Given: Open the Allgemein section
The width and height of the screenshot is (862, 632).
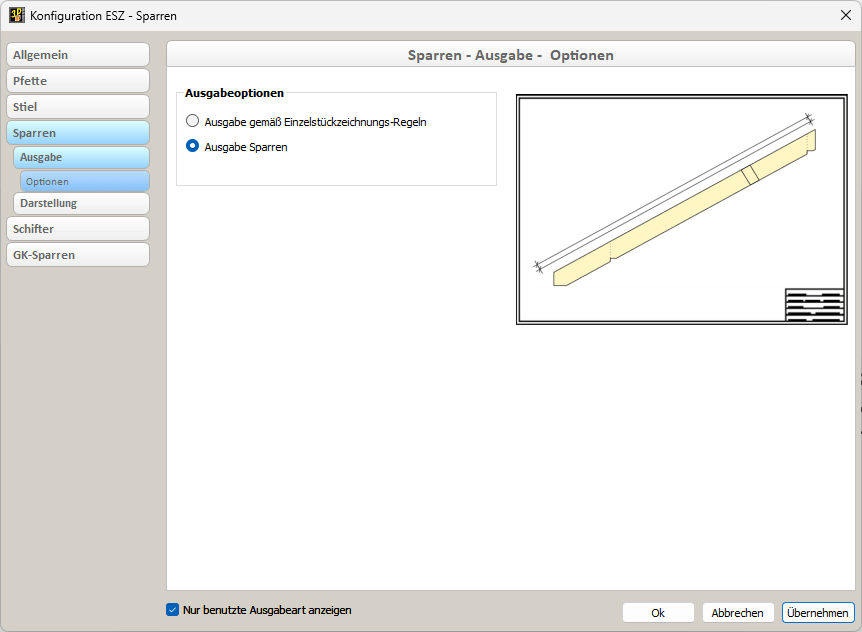Looking at the screenshot, I should (78, 55).
